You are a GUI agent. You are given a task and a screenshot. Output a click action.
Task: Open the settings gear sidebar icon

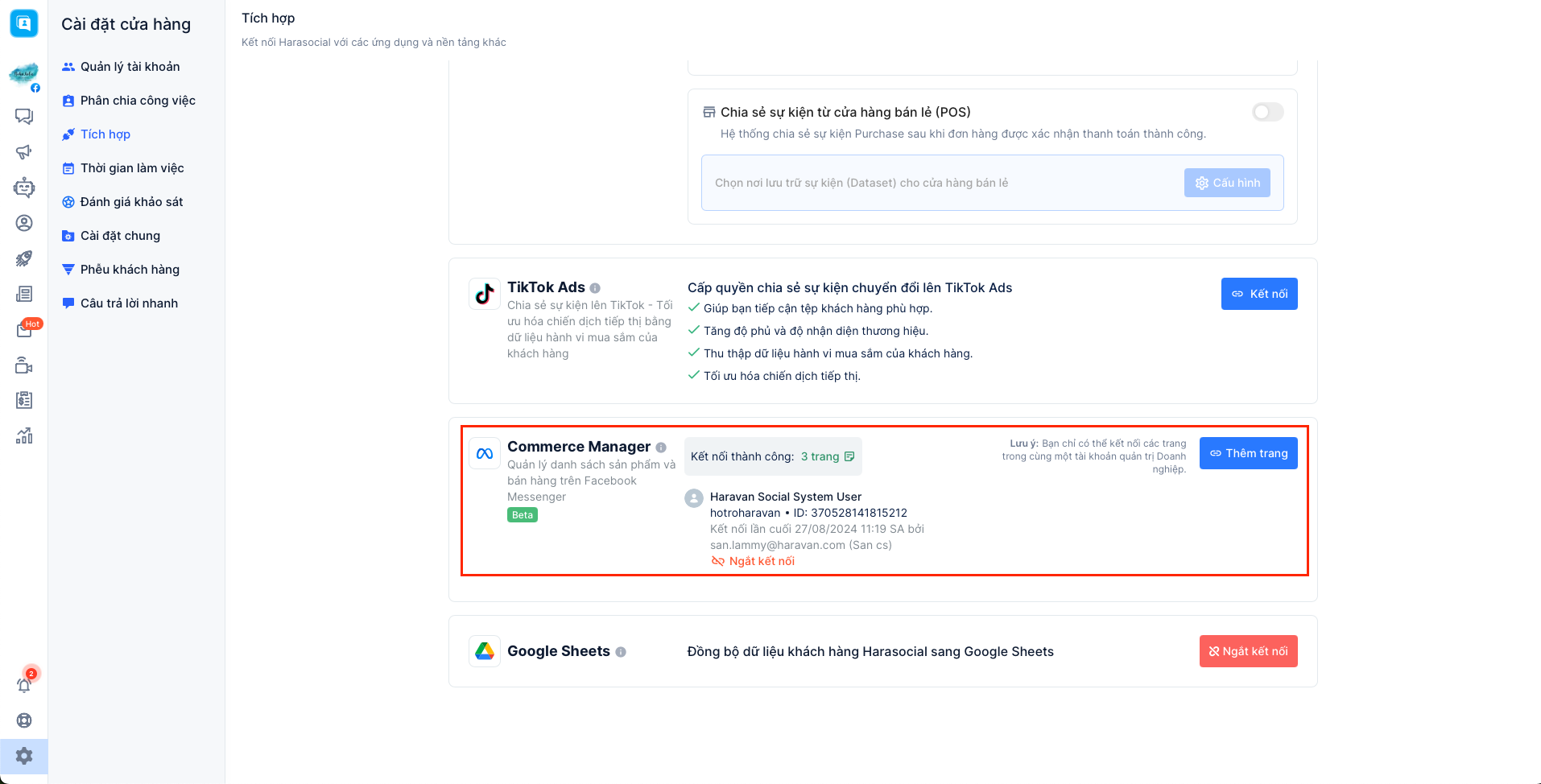[x=24, y=756]
